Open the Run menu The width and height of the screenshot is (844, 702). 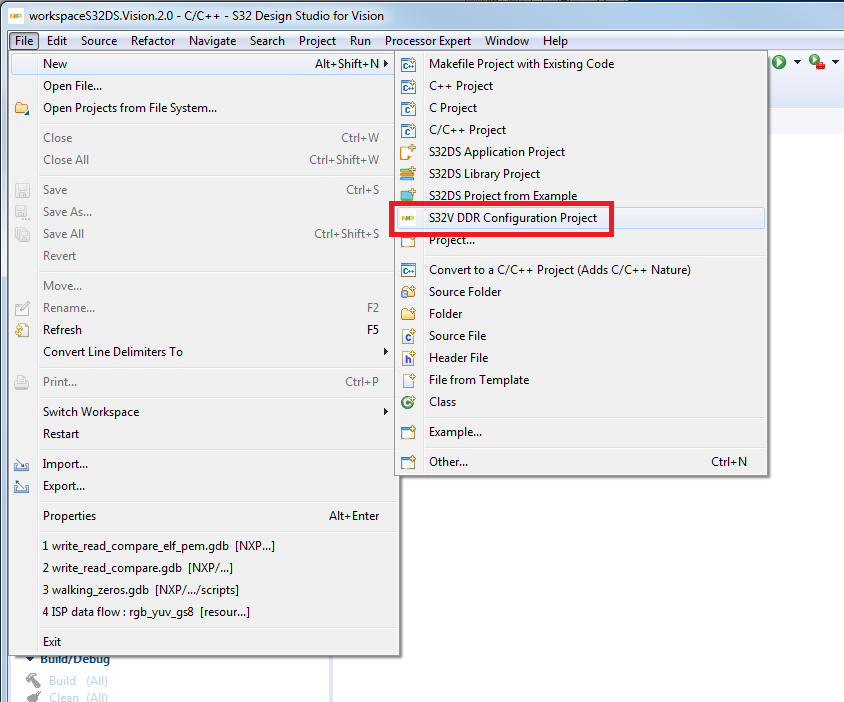click(x=360, y=41)
